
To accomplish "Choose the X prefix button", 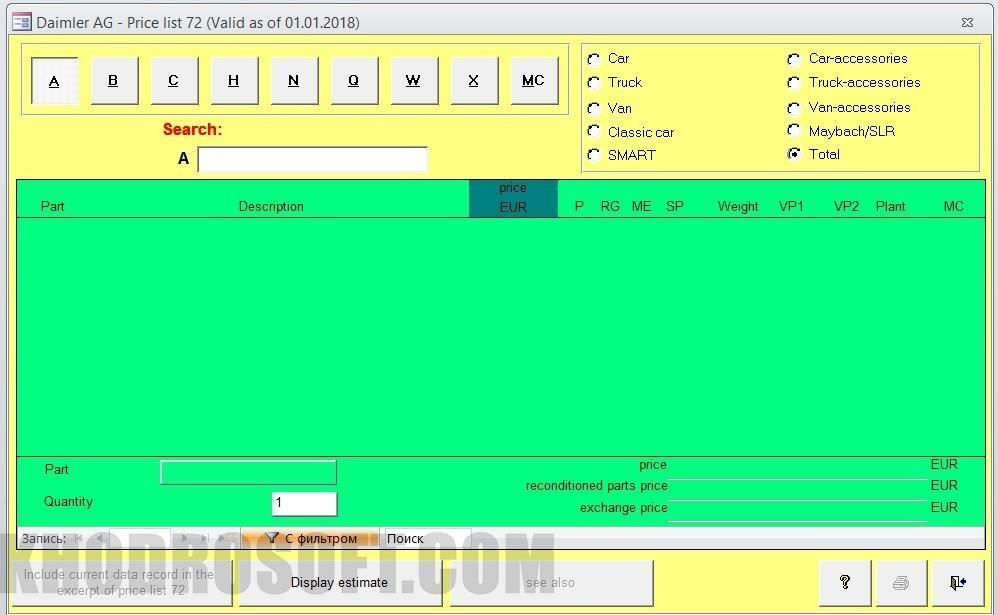I will click(474, 81).
